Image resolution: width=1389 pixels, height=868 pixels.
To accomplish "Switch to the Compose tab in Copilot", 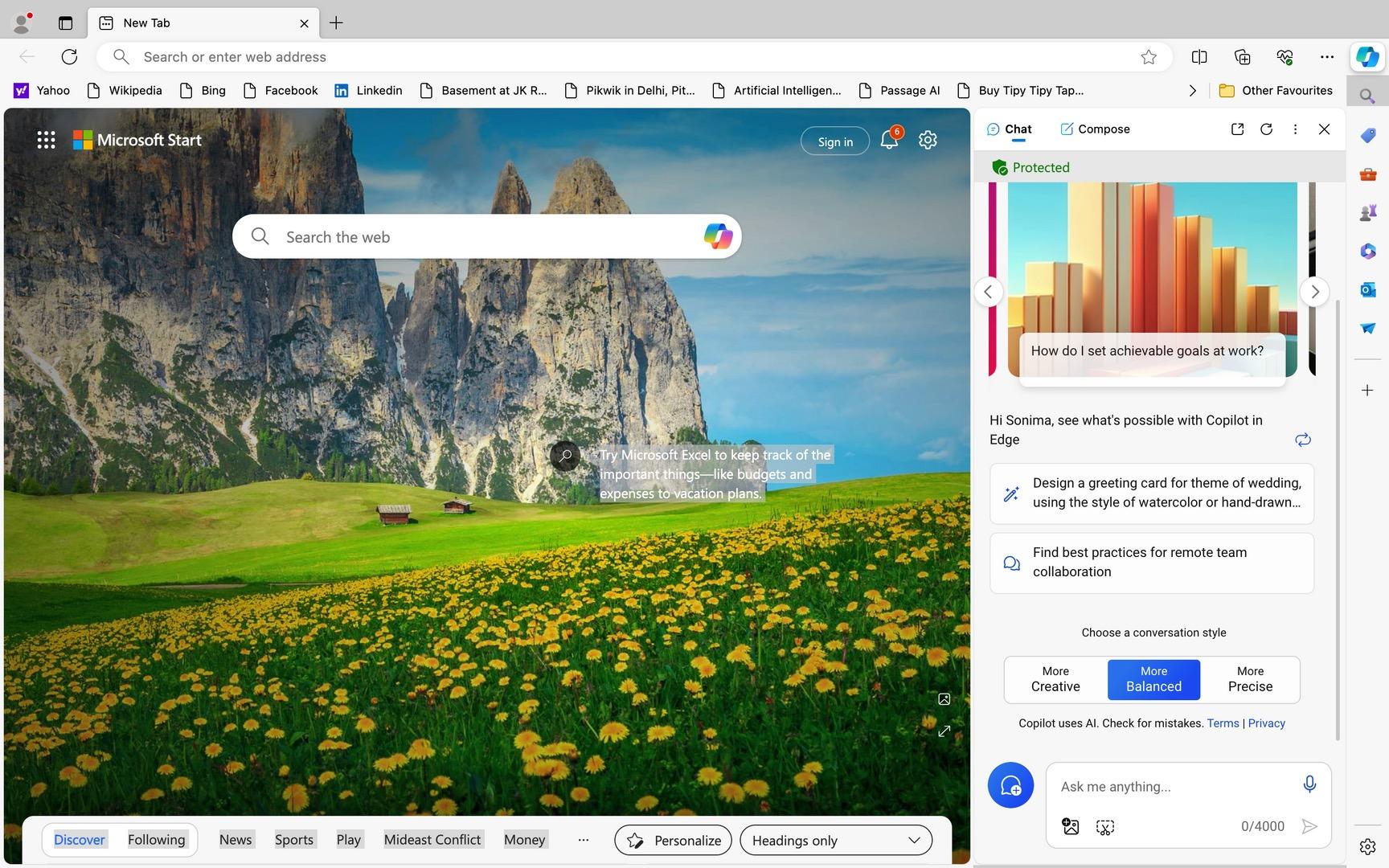I will tap(1095, 129).
